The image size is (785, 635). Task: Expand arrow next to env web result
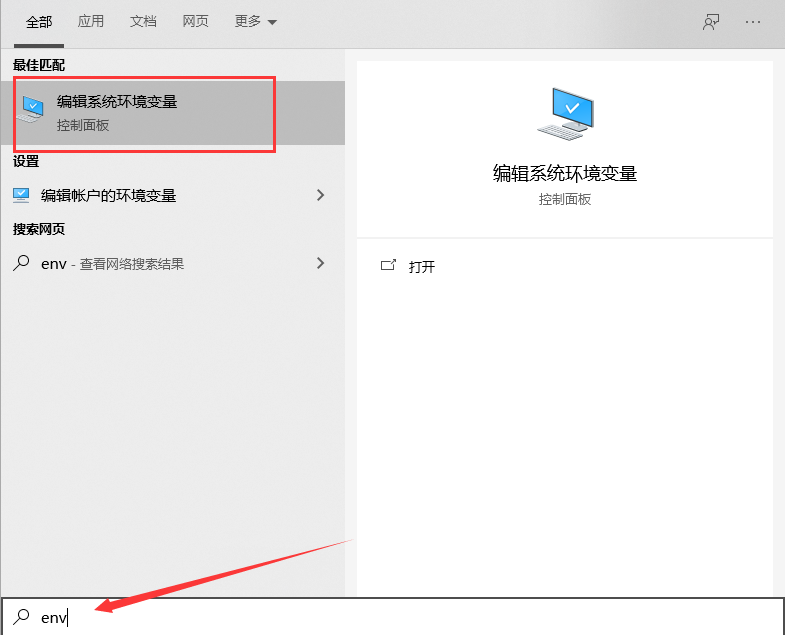[320, 263]
